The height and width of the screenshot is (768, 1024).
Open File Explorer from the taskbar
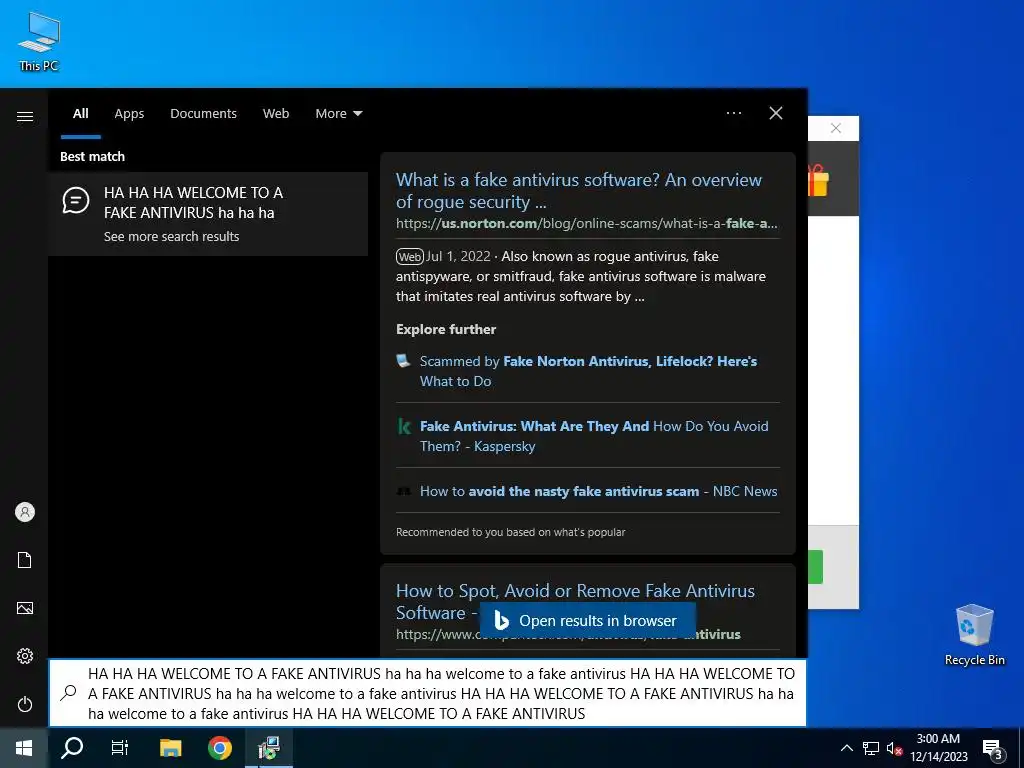pos(170,748)
